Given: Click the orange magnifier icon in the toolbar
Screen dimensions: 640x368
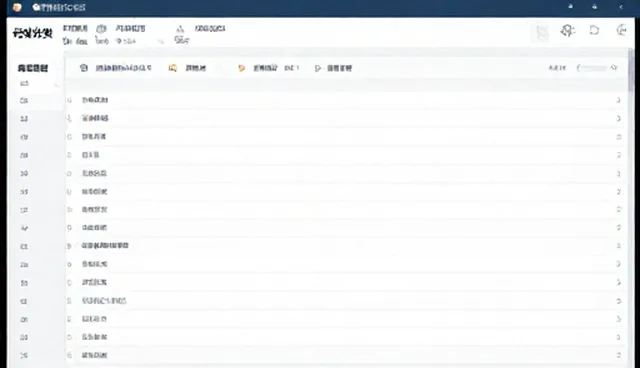Looking at the screenshot, I should tap(173, 68).
